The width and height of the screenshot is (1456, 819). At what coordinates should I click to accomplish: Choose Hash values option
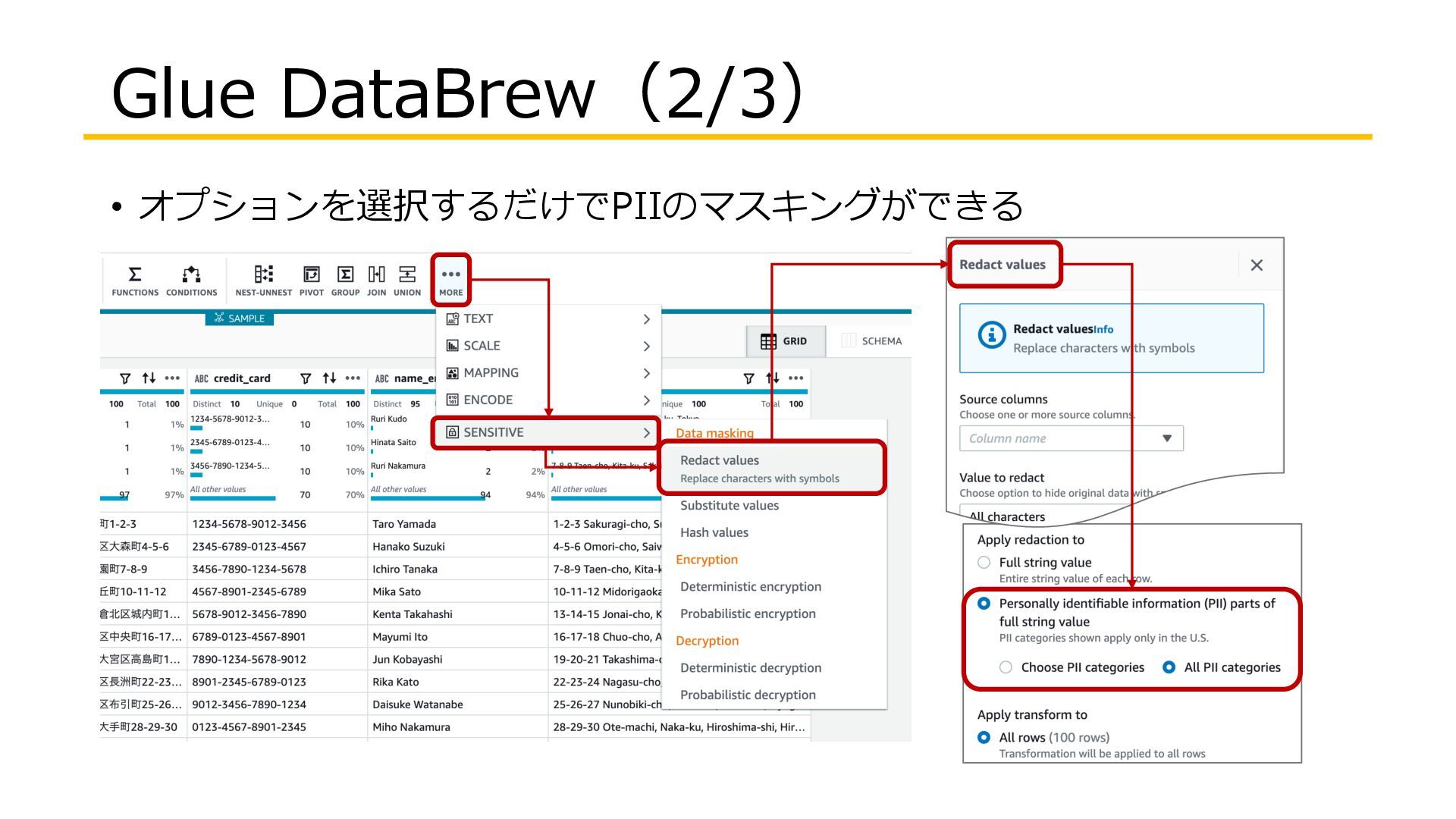tap(714, 533)
